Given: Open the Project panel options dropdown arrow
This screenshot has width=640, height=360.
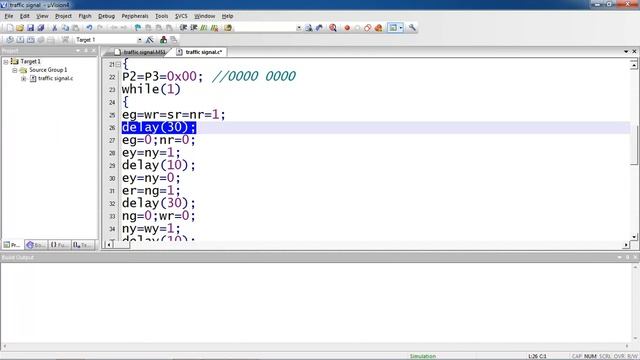Looking at the screenshot, I should coord(78,51).
